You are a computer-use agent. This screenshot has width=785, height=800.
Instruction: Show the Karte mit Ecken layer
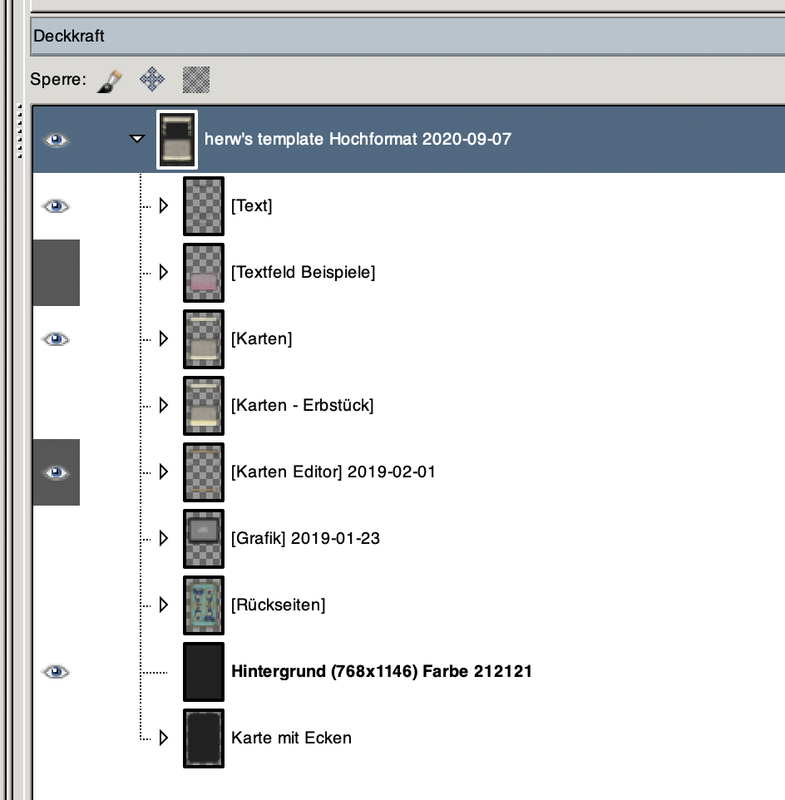tap(56, 738)
